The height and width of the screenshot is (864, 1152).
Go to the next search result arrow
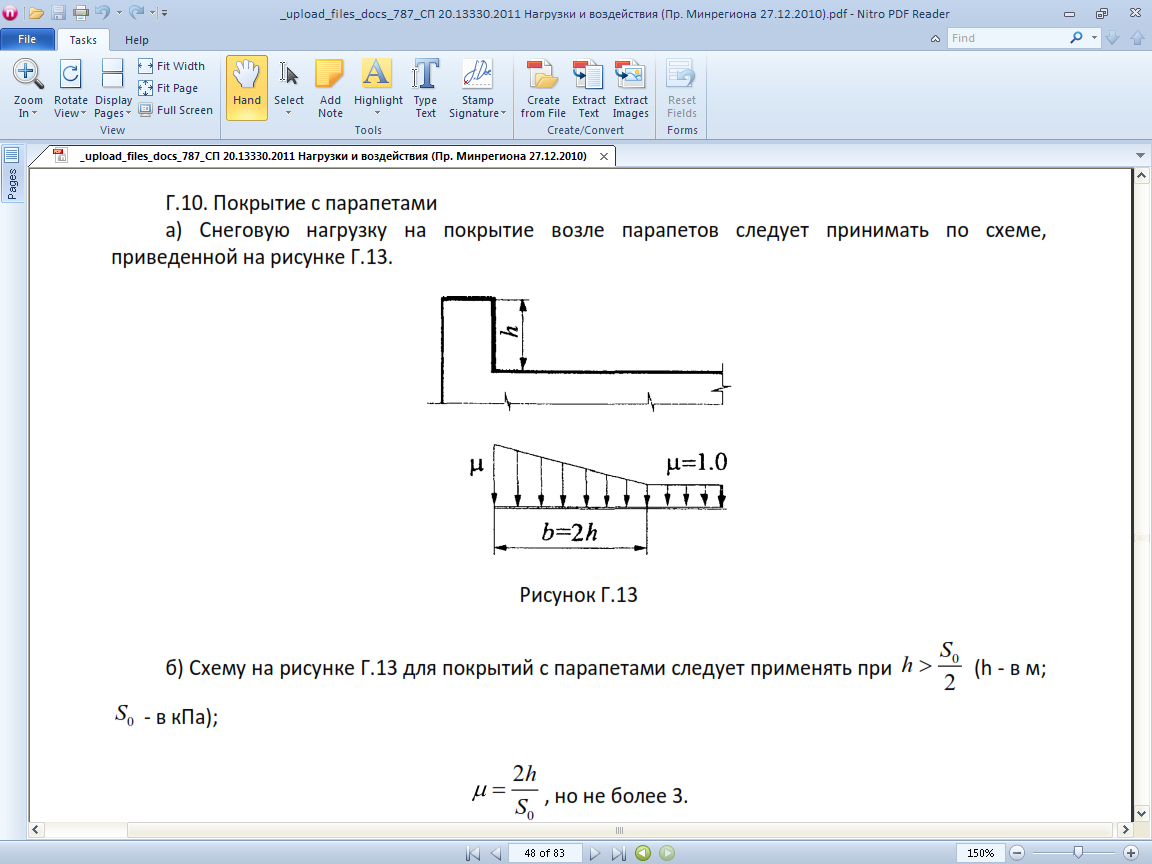(1112, 38)
